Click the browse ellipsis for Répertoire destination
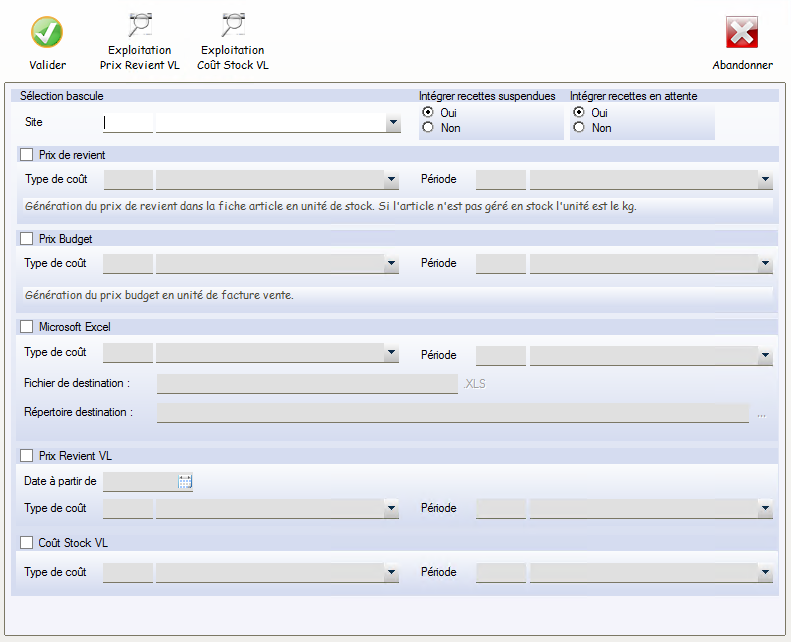The width and height of the screenshot is (791, 642). (761, 414)
